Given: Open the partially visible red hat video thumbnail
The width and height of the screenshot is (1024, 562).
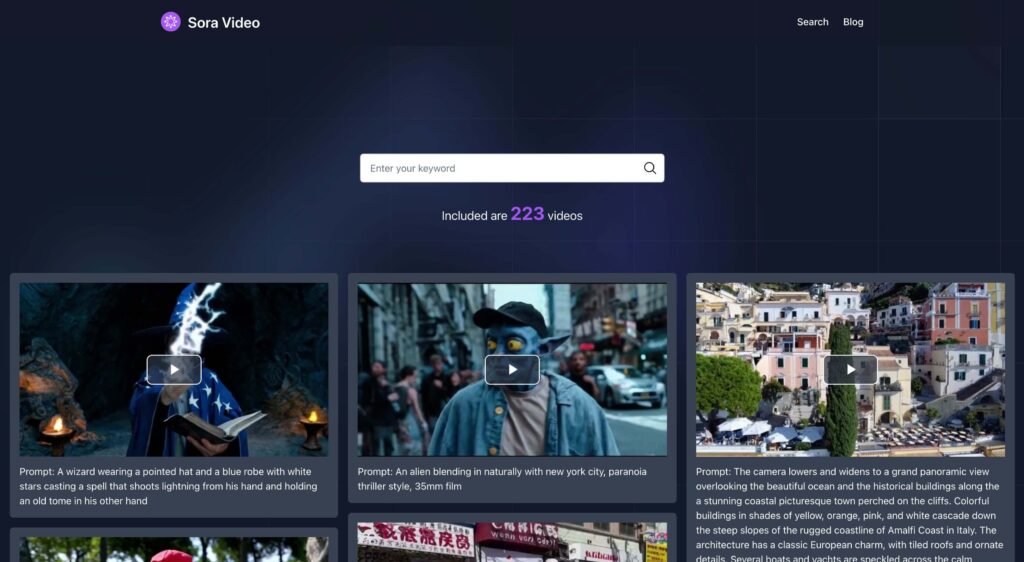Looking at the screenshot, I should (173, 550).
